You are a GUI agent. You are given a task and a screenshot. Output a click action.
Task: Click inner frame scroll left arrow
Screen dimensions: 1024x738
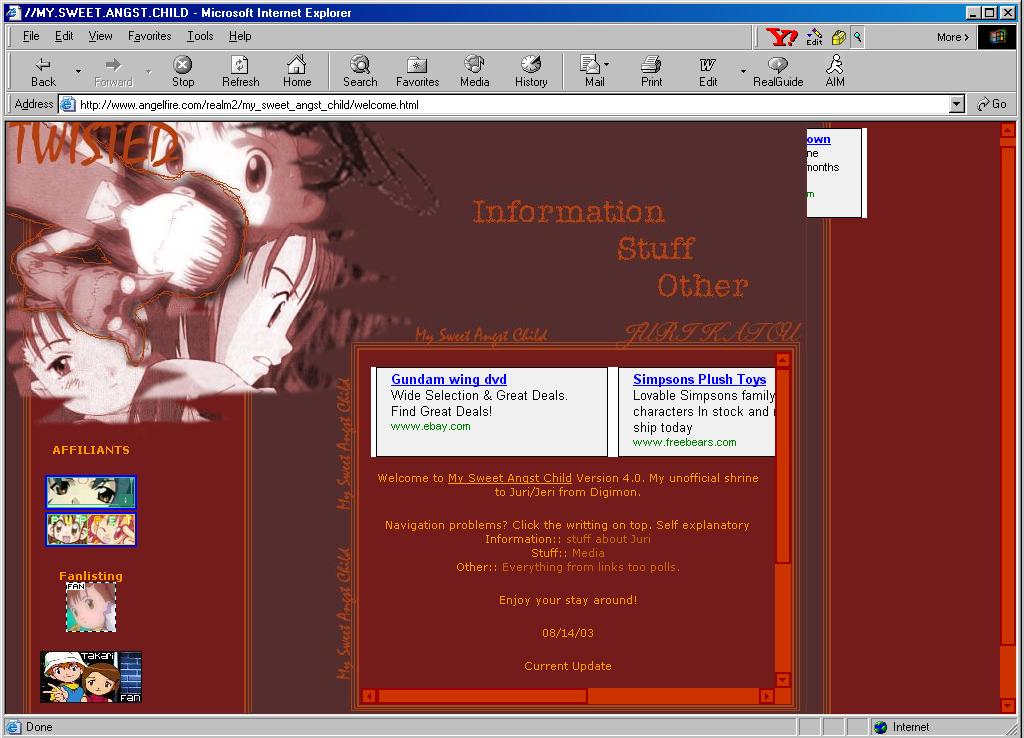(x=369, y=696)
